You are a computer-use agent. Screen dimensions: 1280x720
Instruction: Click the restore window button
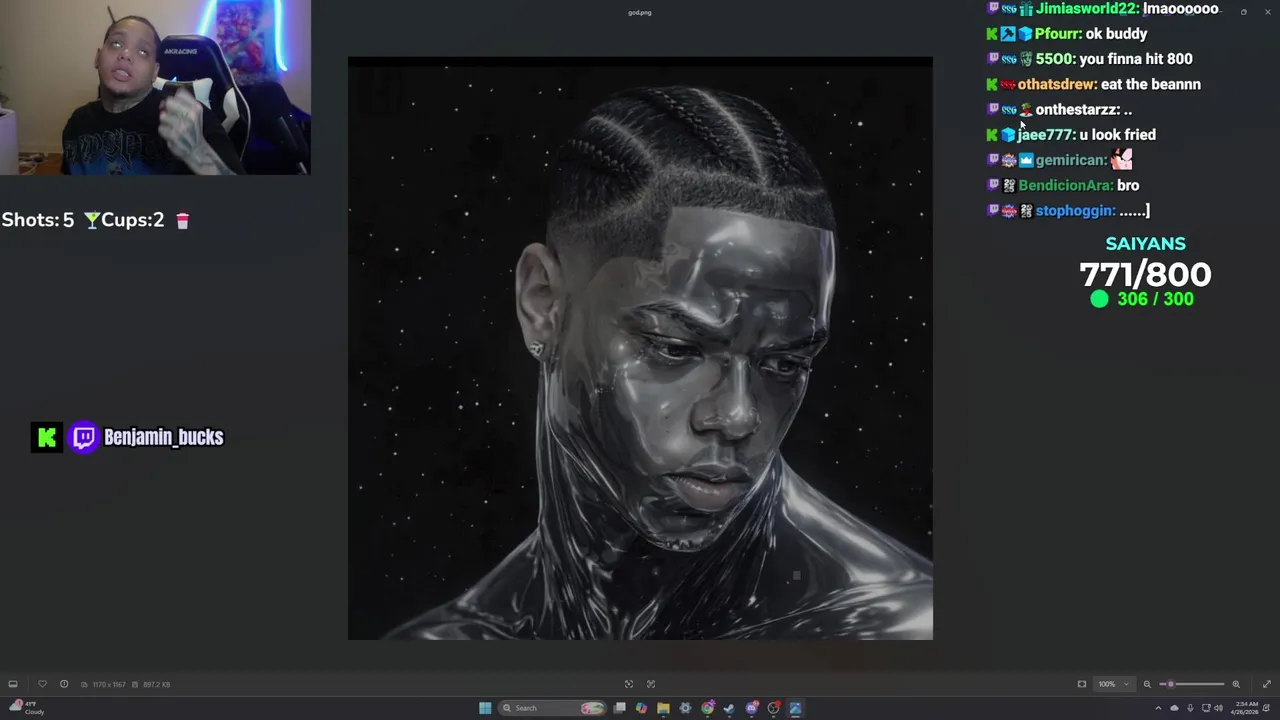click(x=1244, y=12)
